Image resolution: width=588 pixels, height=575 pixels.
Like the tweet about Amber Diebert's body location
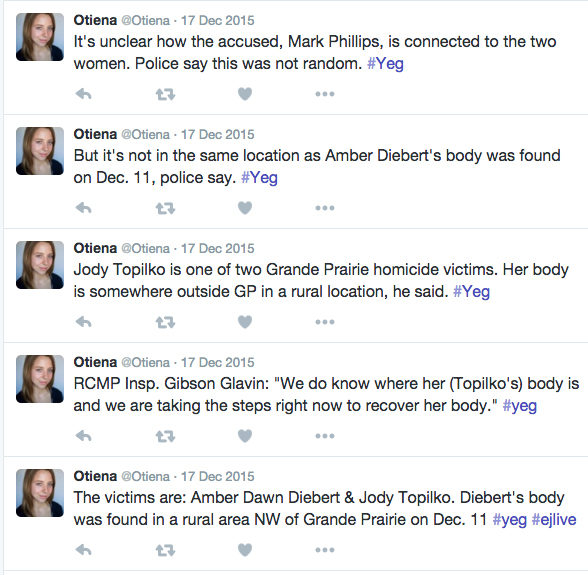click(x=245, y=208)
